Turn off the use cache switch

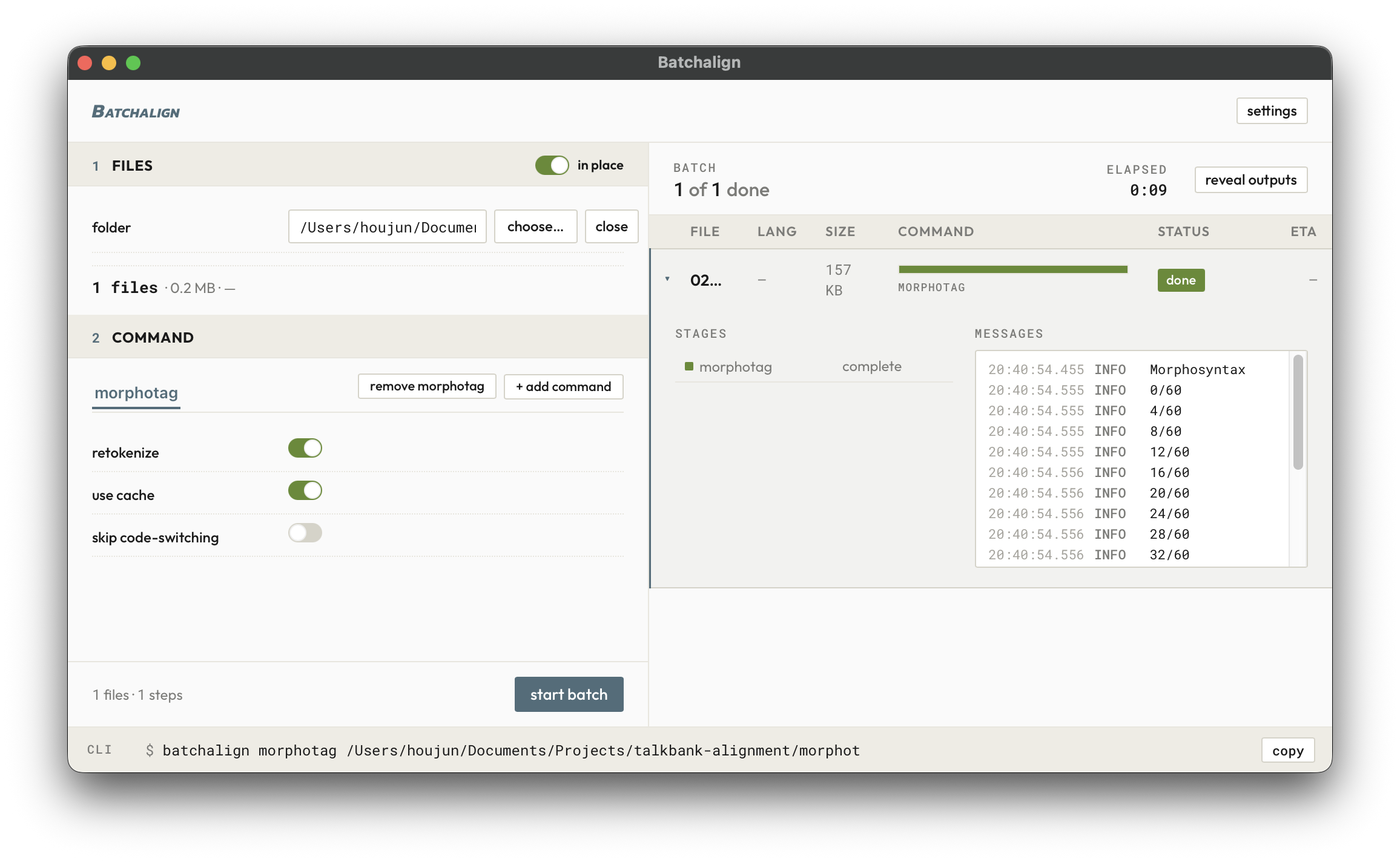click(x=305, y=490)
